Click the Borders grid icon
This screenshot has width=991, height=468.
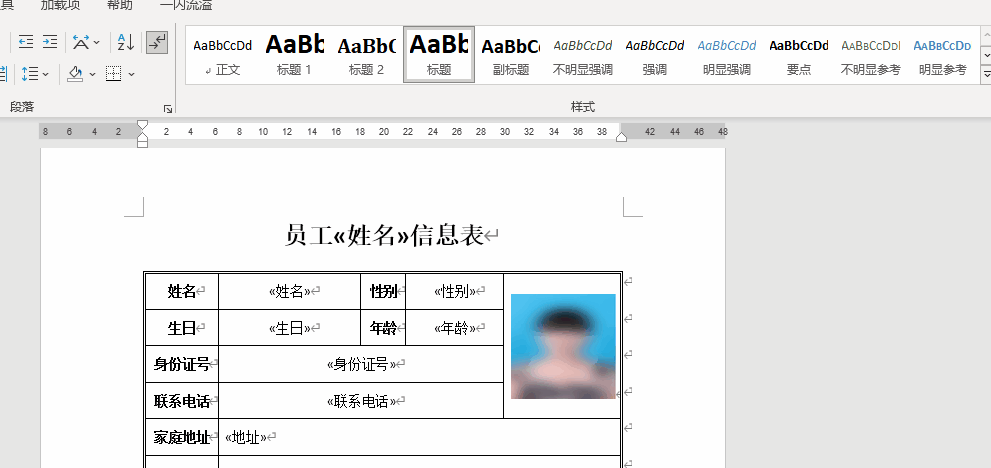[113, 74]
